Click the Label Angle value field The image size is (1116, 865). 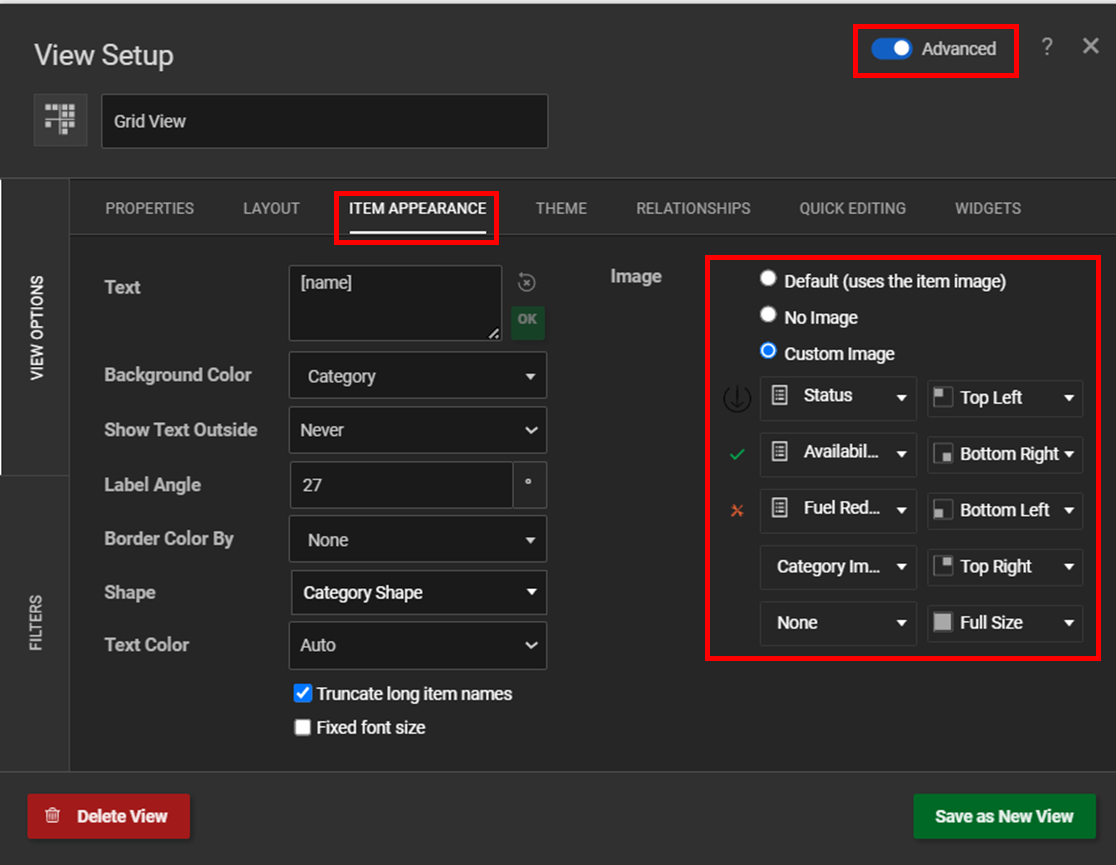[x=401, y=485]
